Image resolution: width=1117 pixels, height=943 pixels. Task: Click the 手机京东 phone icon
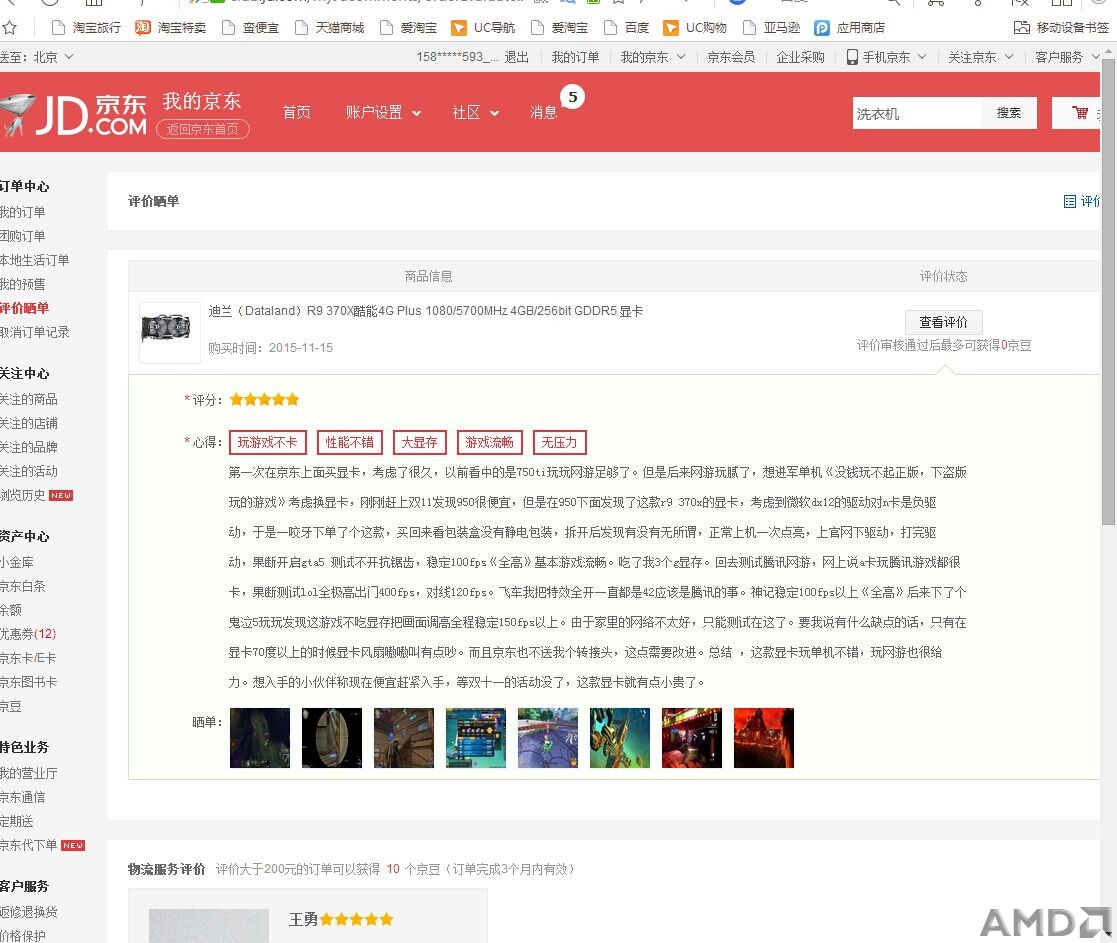[x=852, y=57]
